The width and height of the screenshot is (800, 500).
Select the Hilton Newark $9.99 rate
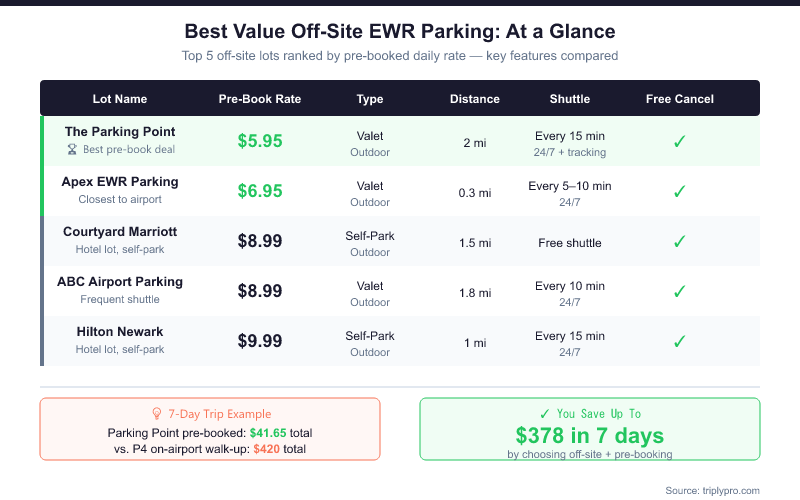[260, 341]
